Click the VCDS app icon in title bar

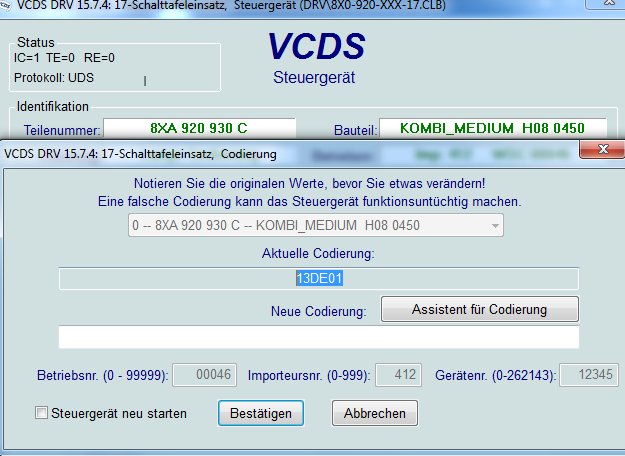pos(6,5)
